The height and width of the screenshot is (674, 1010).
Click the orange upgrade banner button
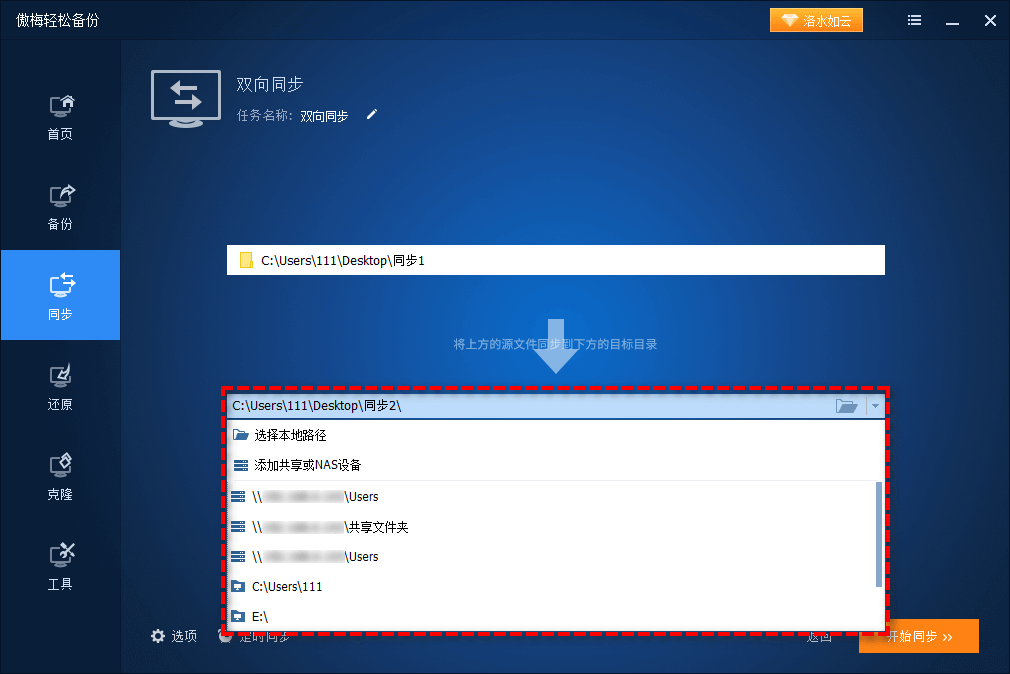point(816,19)
